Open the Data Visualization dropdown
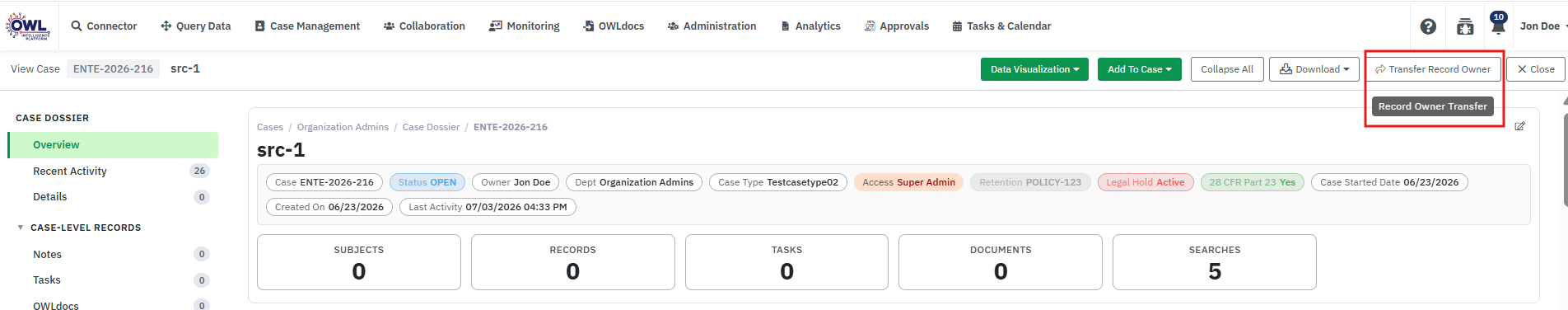Viewport: 1568px width, 310px height. [1034, 69]
